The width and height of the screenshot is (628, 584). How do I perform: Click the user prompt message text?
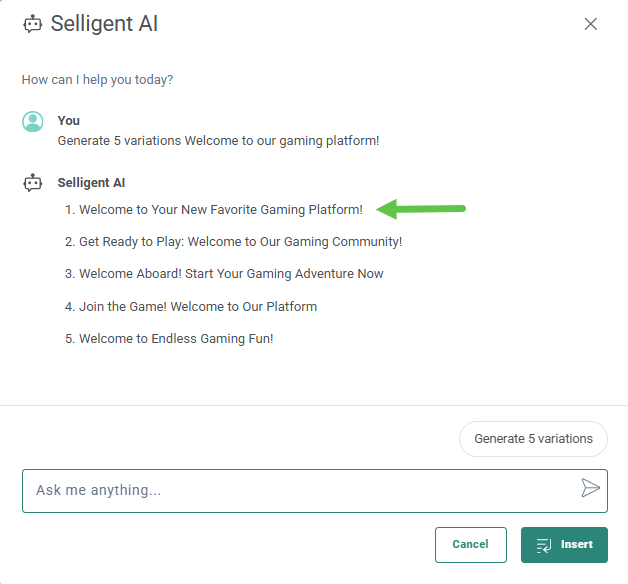click(x=218, y=141)
